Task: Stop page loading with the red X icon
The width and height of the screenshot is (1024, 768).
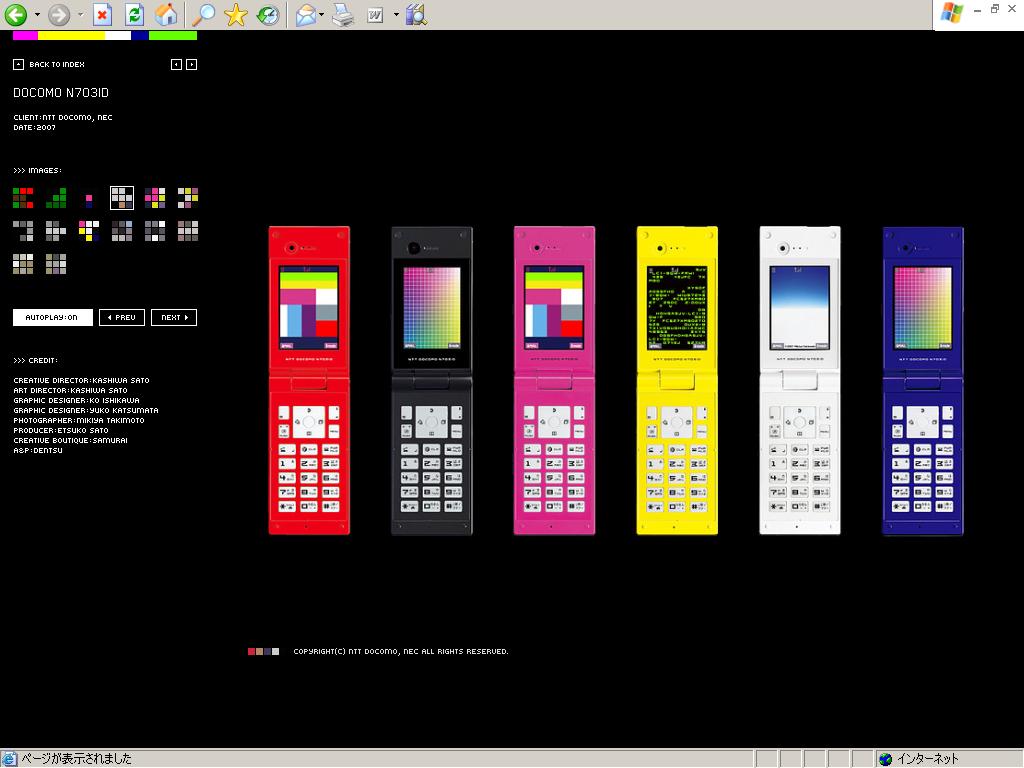Action: 103,14
